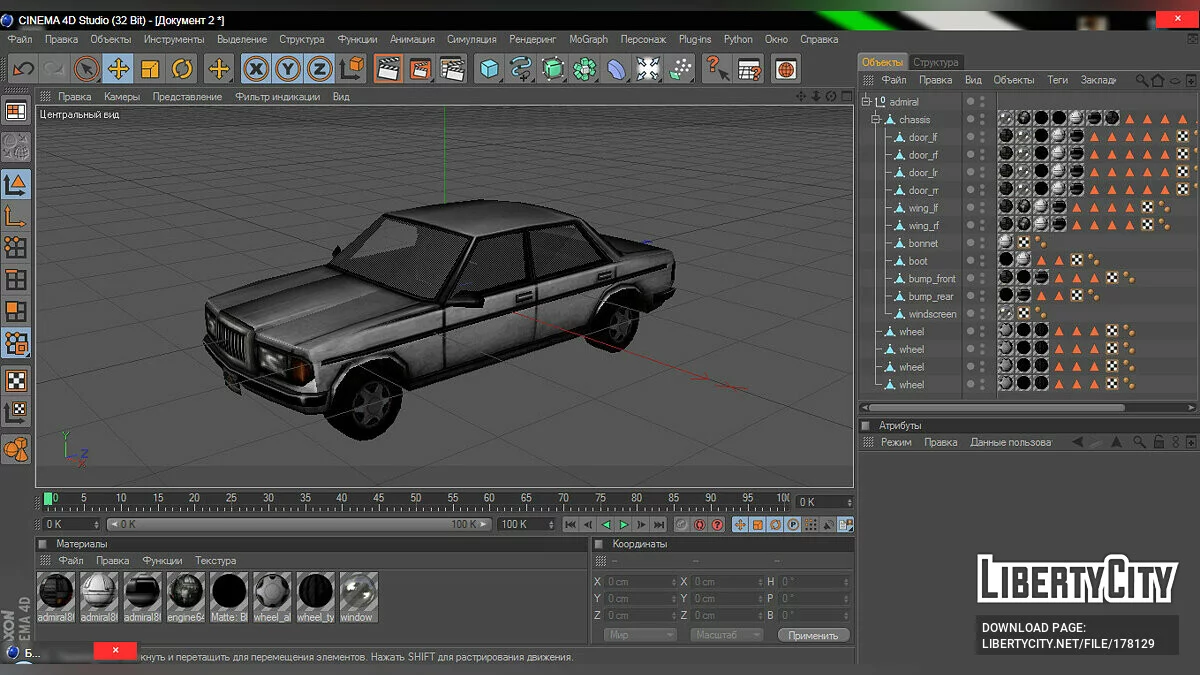Open the MoGraph menu
Image resolution: width=1200 pixels, height=675 pixels.
[x=588, y=39]
